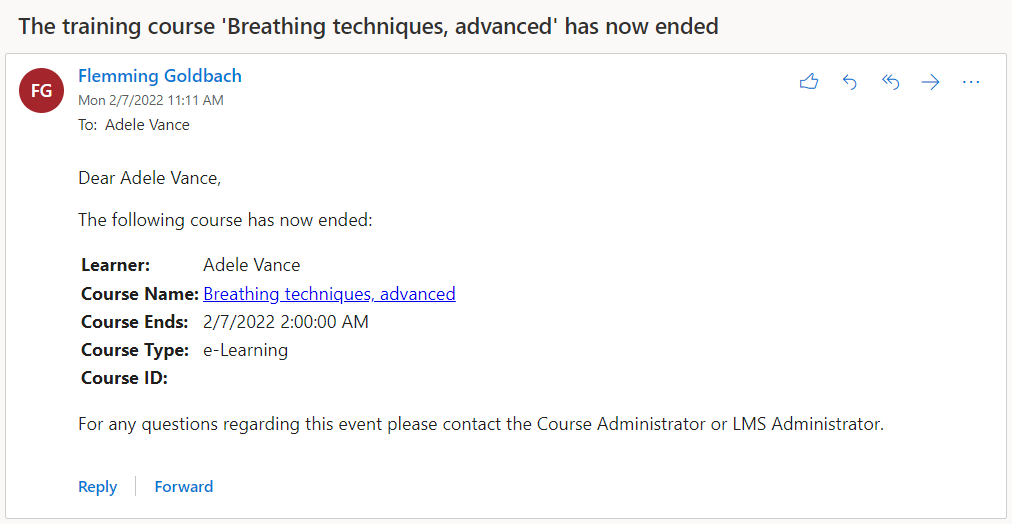Click Adele Vance in the Learner row
Image resolution: width=1012 pixels, height=524 pixels.
click(251, 265)
